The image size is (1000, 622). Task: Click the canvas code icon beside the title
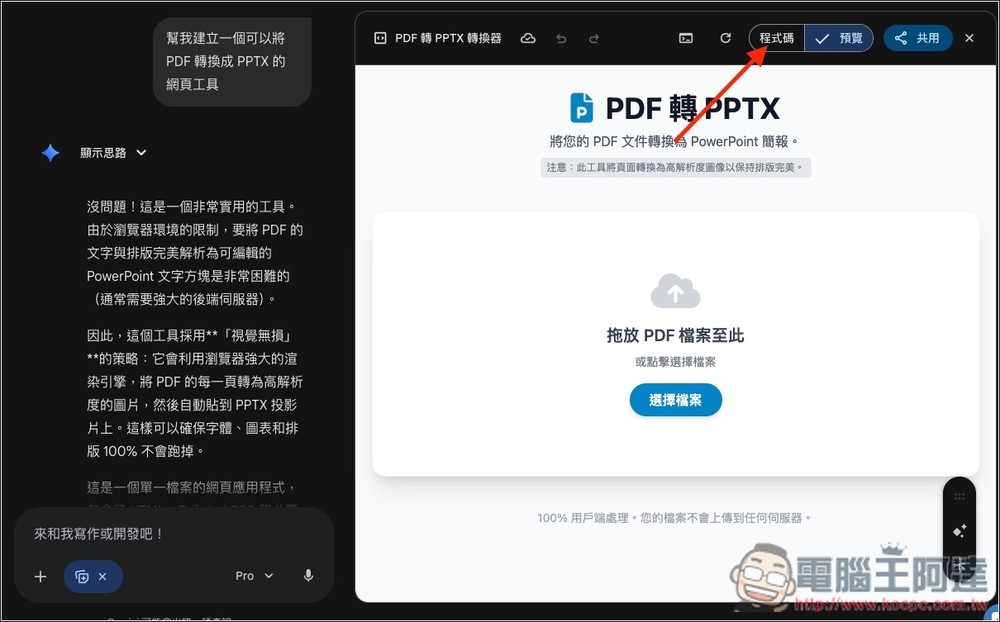pyautogui.click(x=380, y=38)
